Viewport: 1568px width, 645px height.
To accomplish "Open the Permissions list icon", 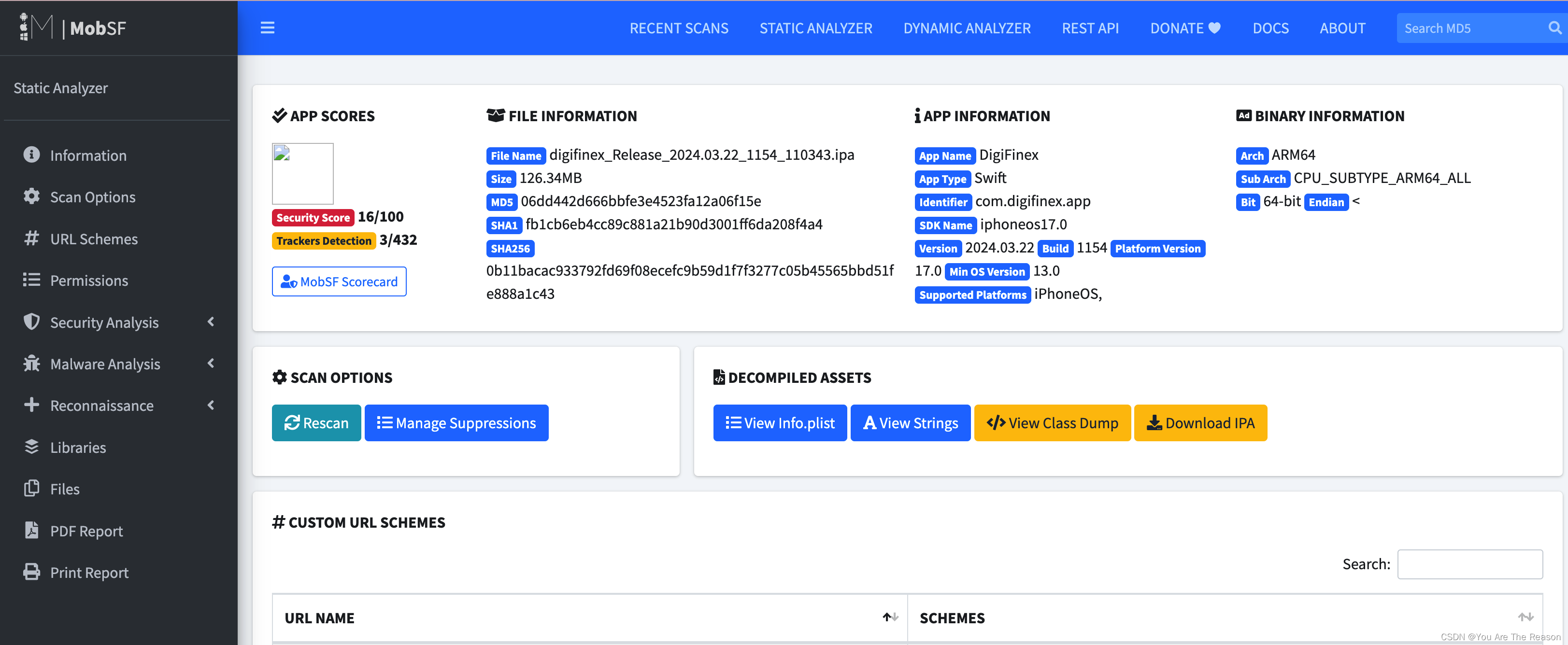I will (32, 280).
